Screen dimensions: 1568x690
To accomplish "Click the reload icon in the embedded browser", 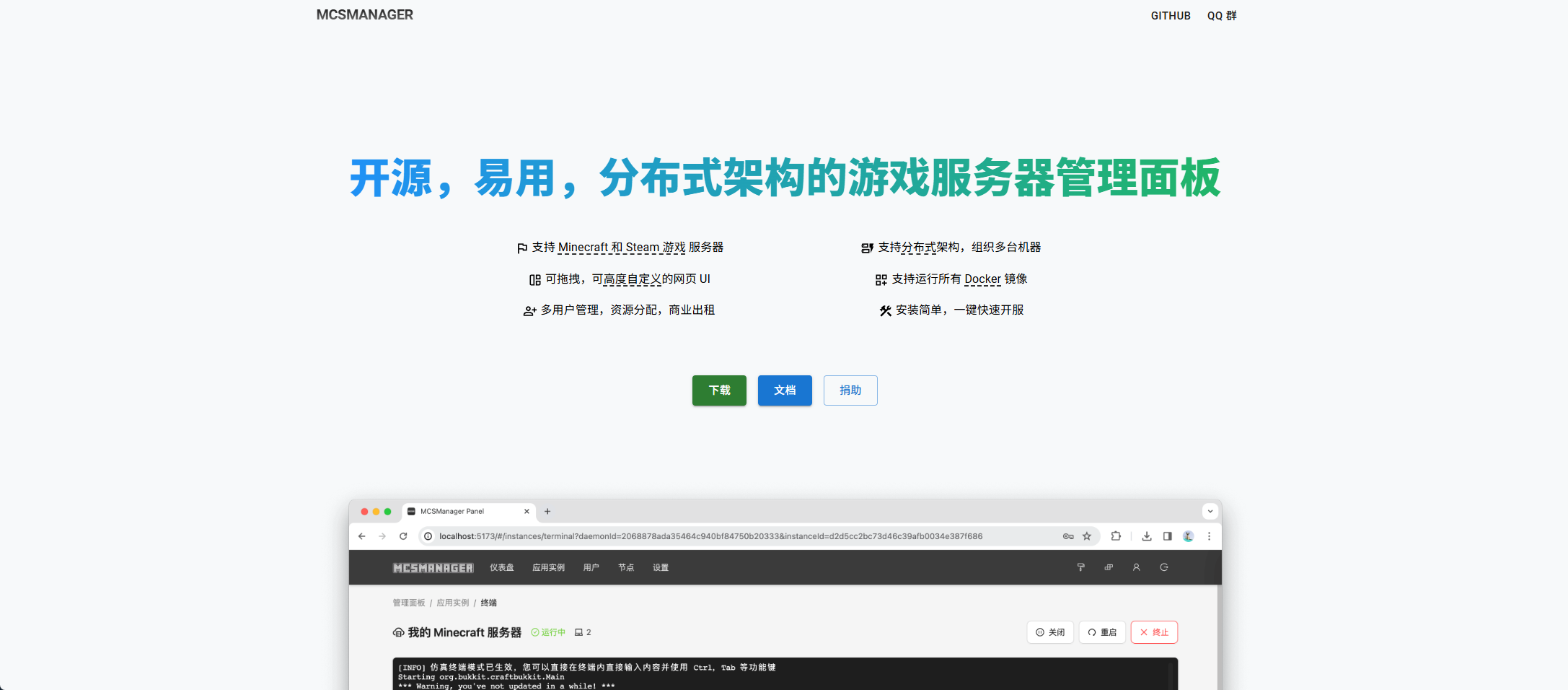I will 403,536.
